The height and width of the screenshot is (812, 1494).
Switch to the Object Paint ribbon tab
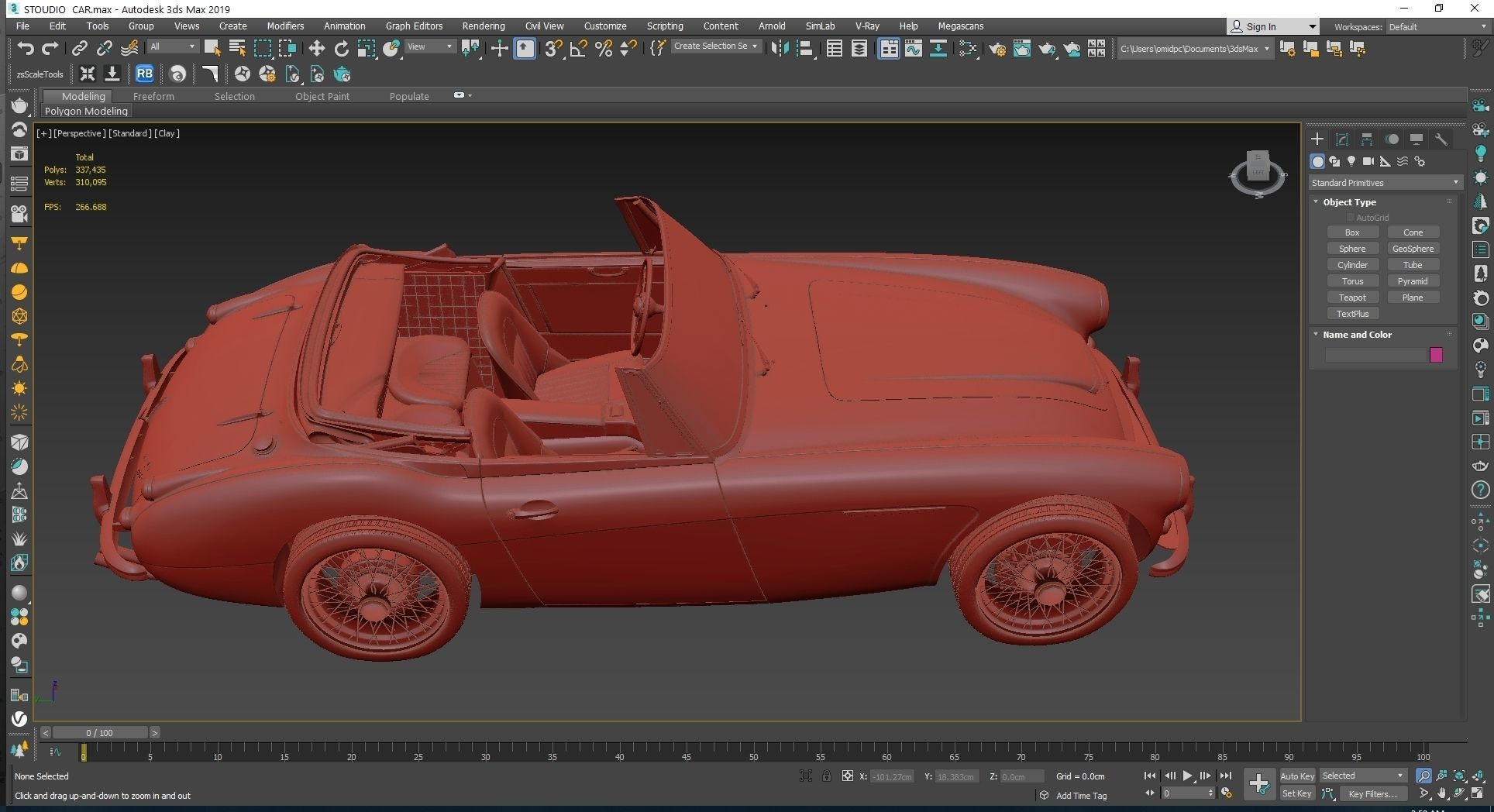pyautogui.click(x=322, y=96)
